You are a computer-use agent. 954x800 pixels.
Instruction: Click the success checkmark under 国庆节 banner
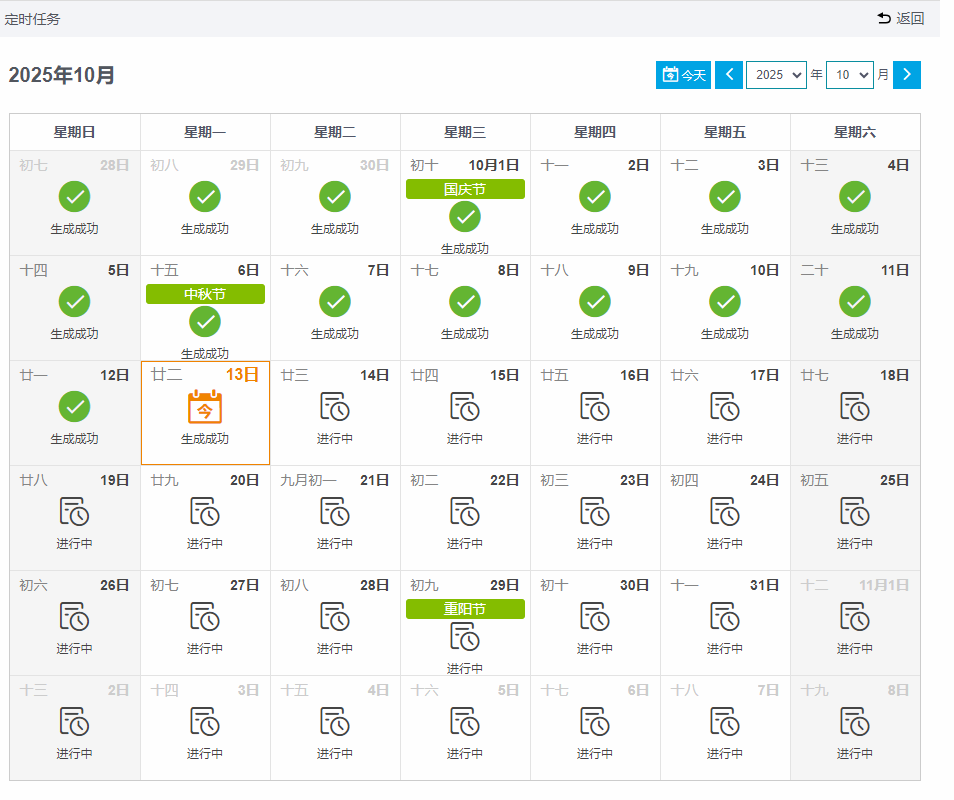pos(465,216)
